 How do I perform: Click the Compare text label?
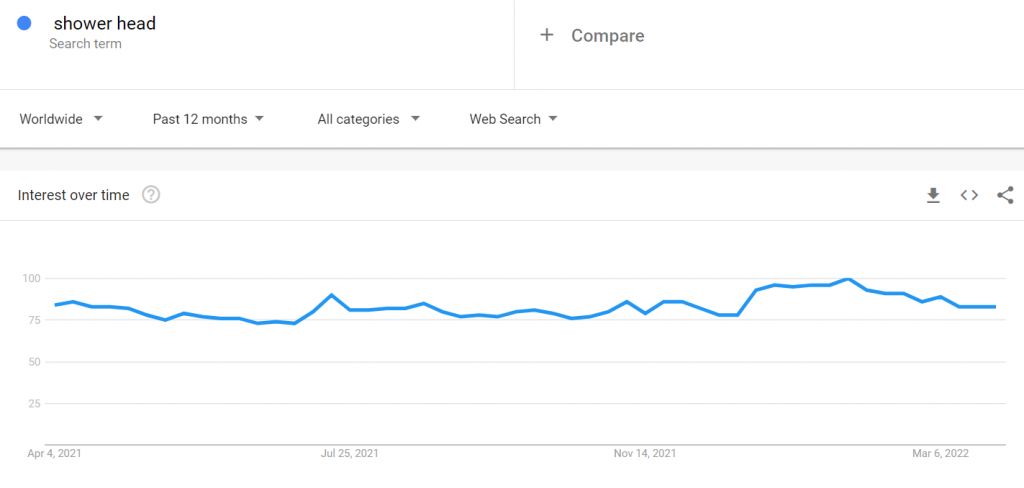(608, 36)
